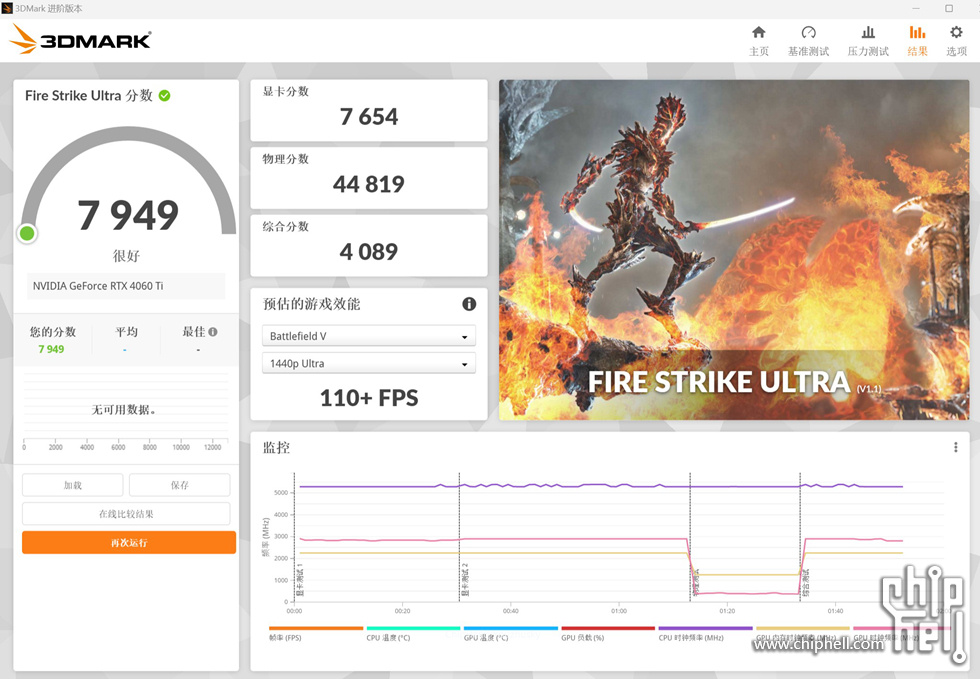The height and width of the screenshot is (679, 980).
Task: Click the 加载 load button
Action: [x=72, y=485]
